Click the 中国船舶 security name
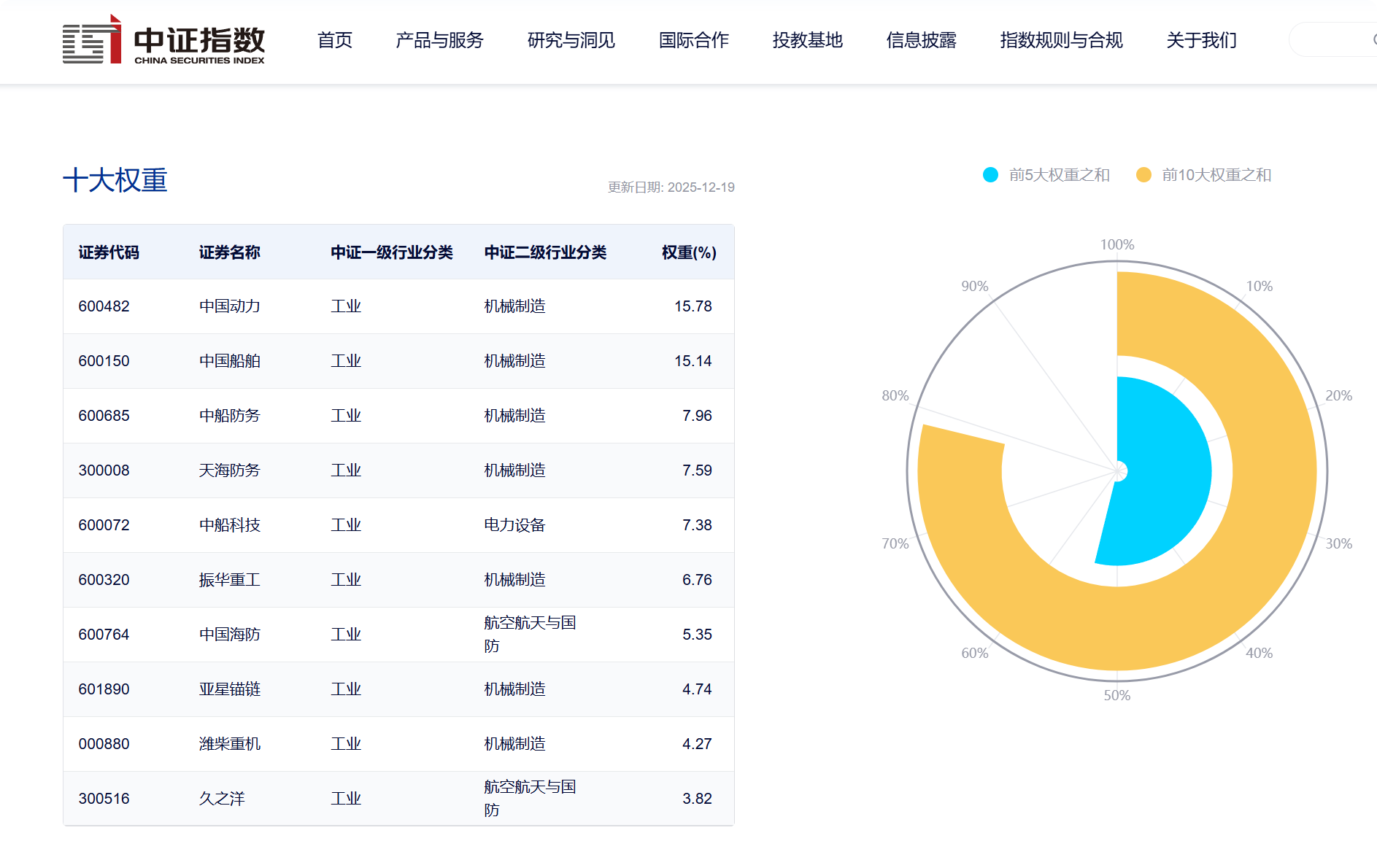 pyautogui.click(x=230, y=361)
